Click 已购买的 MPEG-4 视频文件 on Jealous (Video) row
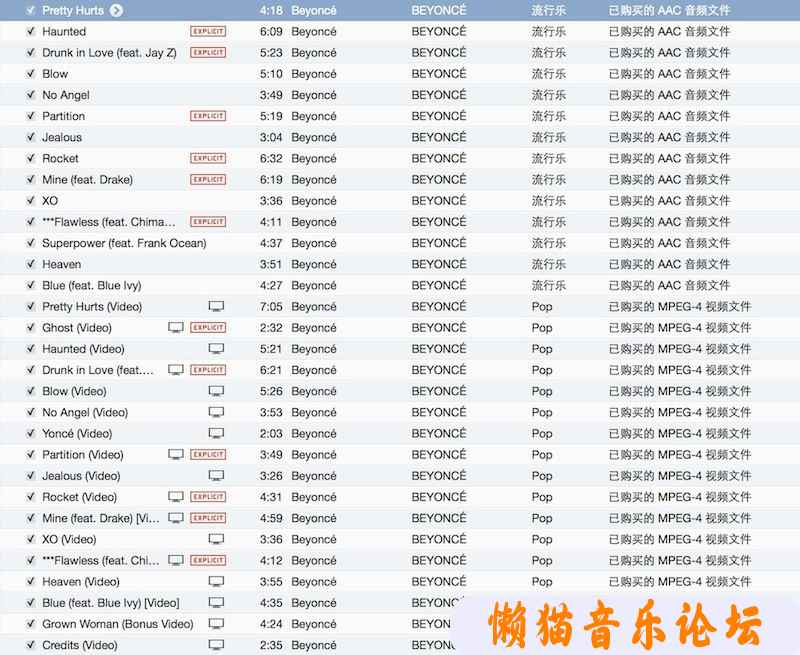This screenshot has height=655, width=800. pos(680,476)
